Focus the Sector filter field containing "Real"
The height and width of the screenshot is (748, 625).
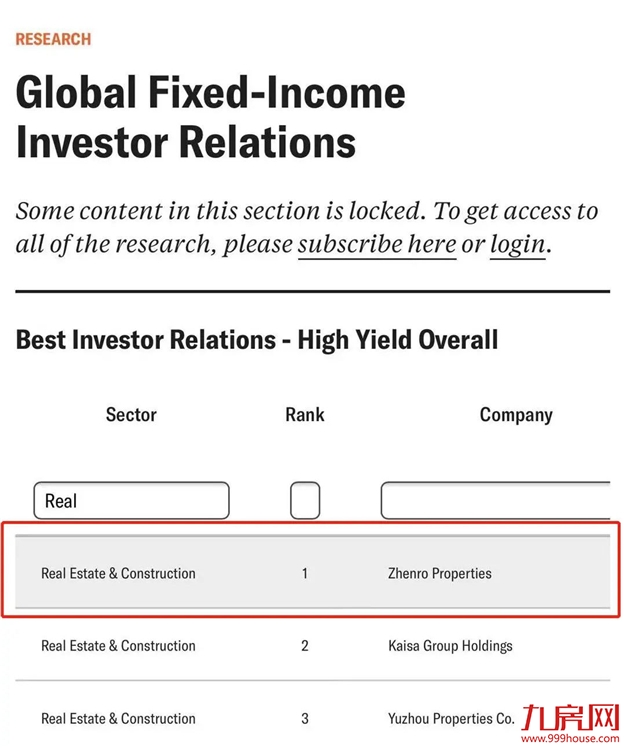pyautogui.click(x=131, y=500)
